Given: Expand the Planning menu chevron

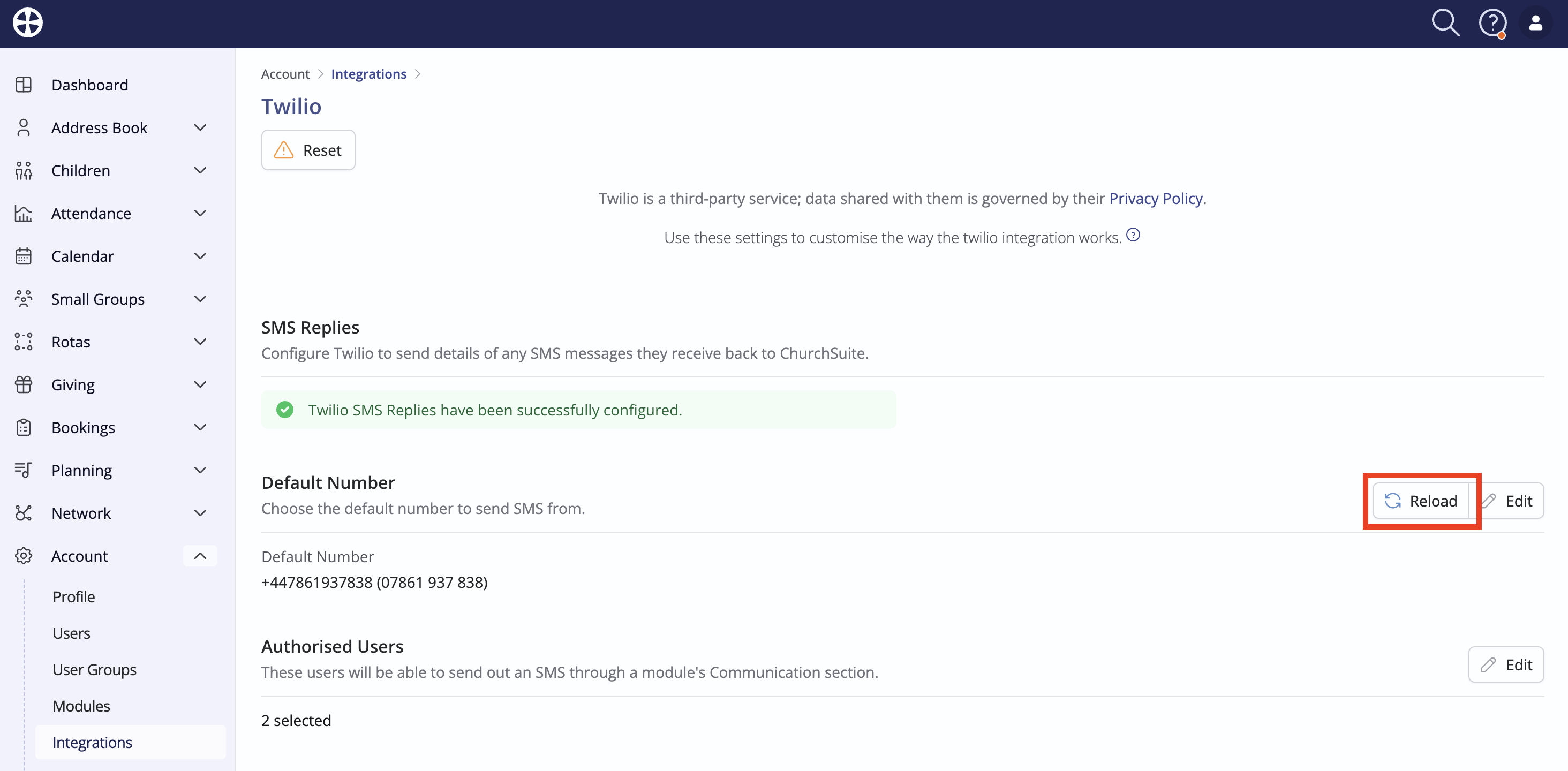Looking at the screenshot, I should coord(200,471).
